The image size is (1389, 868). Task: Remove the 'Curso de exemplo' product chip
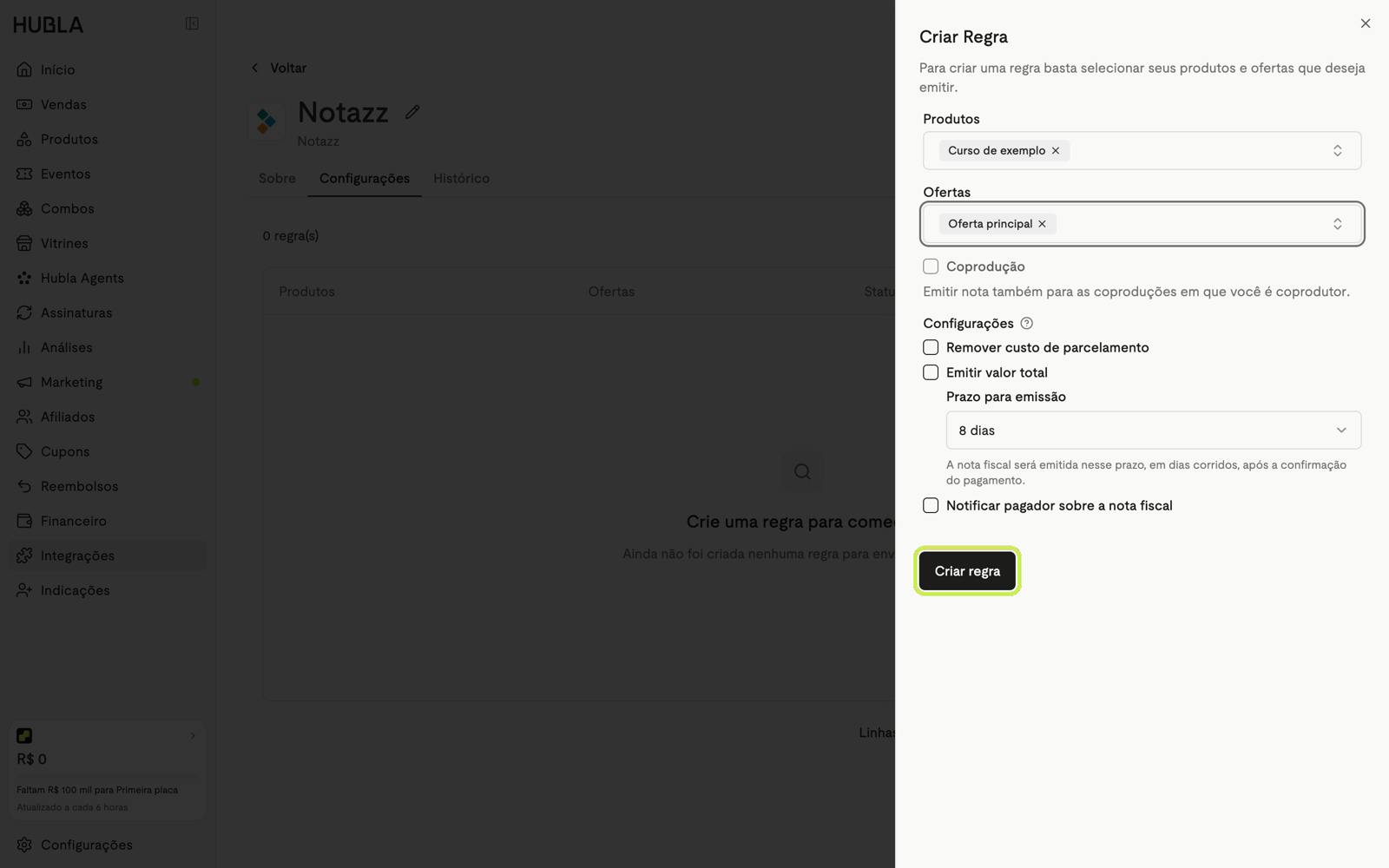[1056, 150]
